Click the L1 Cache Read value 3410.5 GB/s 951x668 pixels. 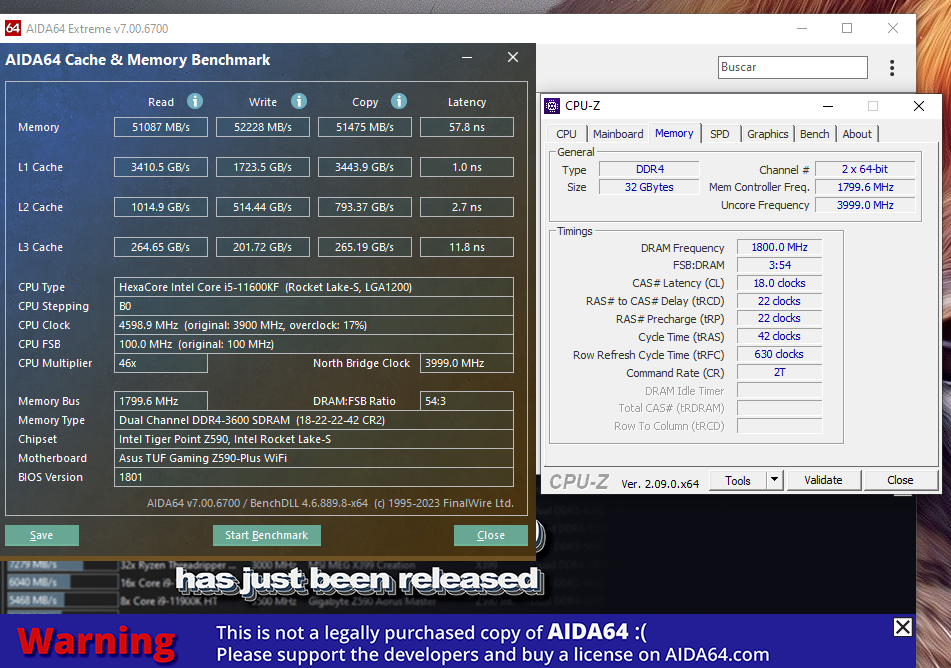click(x=161, y=167)
